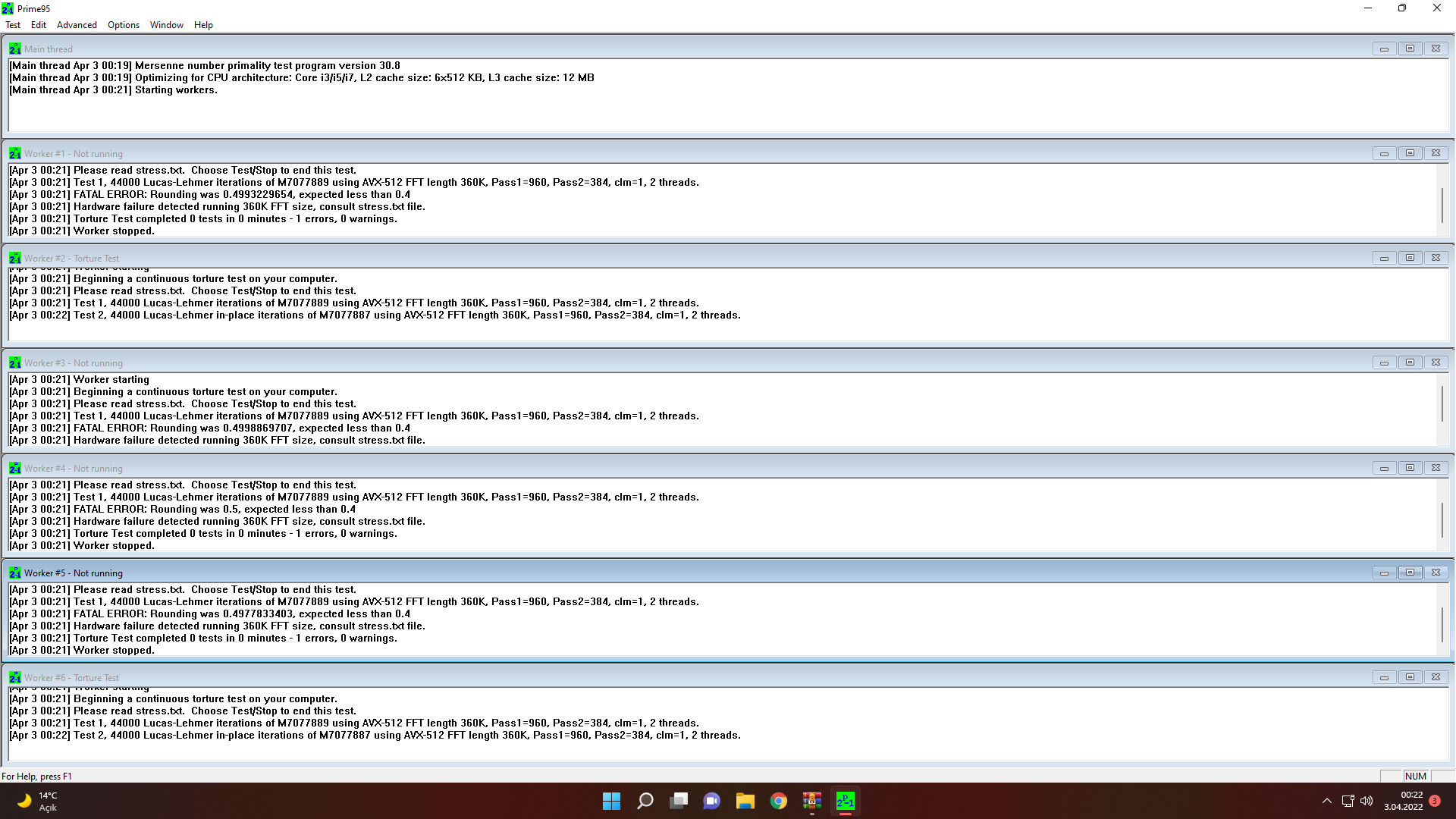This screenshot has width=1456, height=819.
Task: Open the notification badge showing 3
Action: click(x=1435, y=801)
